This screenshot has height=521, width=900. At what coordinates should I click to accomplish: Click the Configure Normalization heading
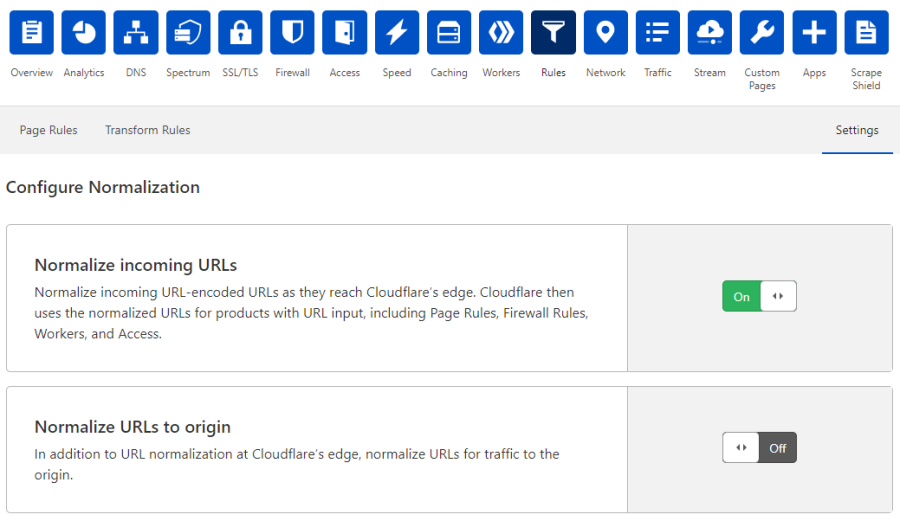click(x=103, y=187)
